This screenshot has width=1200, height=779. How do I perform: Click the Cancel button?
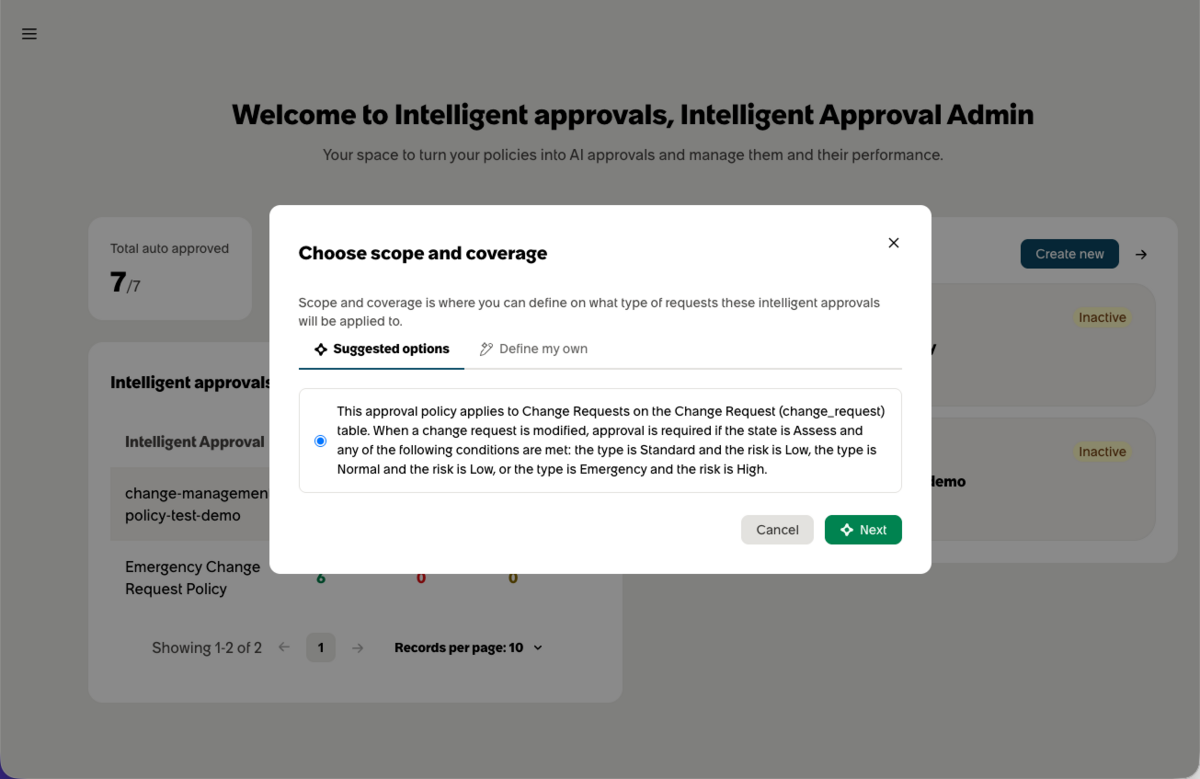pos(777,530)
